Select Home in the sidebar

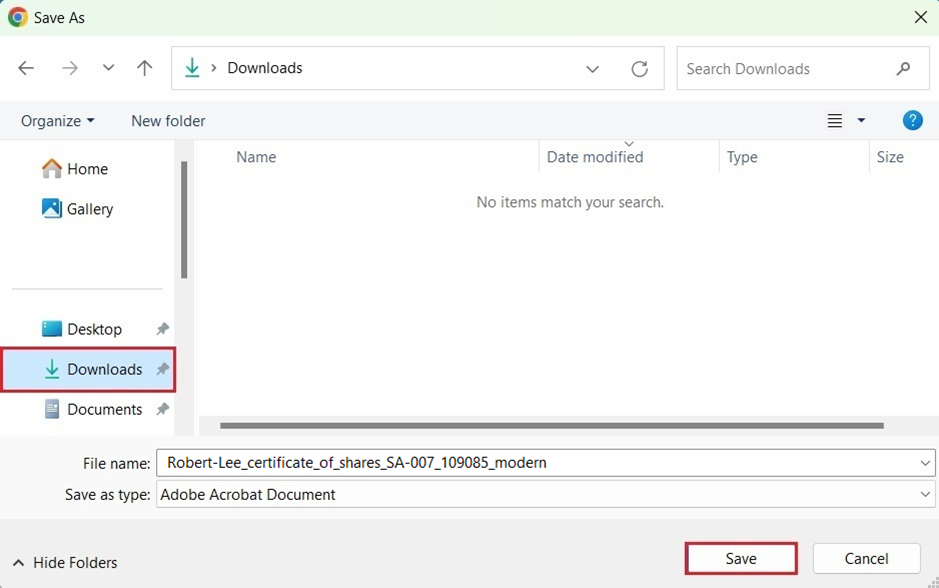point(85,168)
